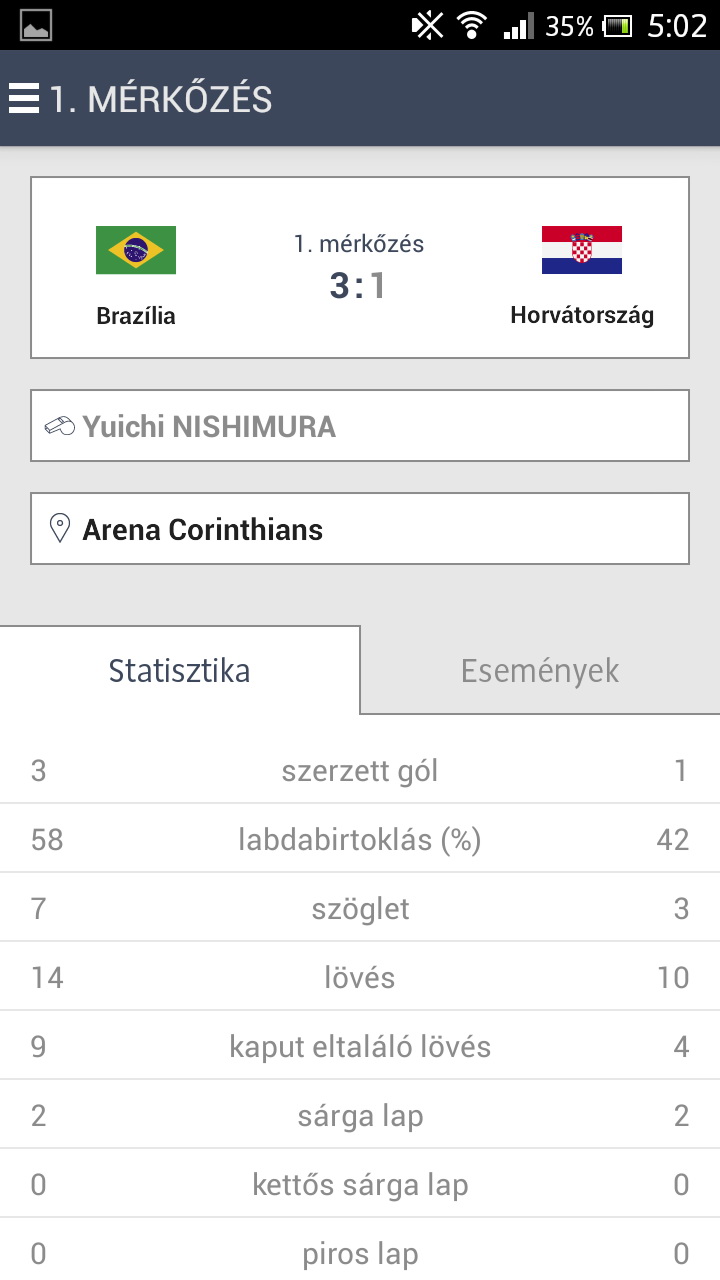This screenshot has width=720, height=1280.
Task: Select the Horvátország team name
Action: [x=582, y=316]
